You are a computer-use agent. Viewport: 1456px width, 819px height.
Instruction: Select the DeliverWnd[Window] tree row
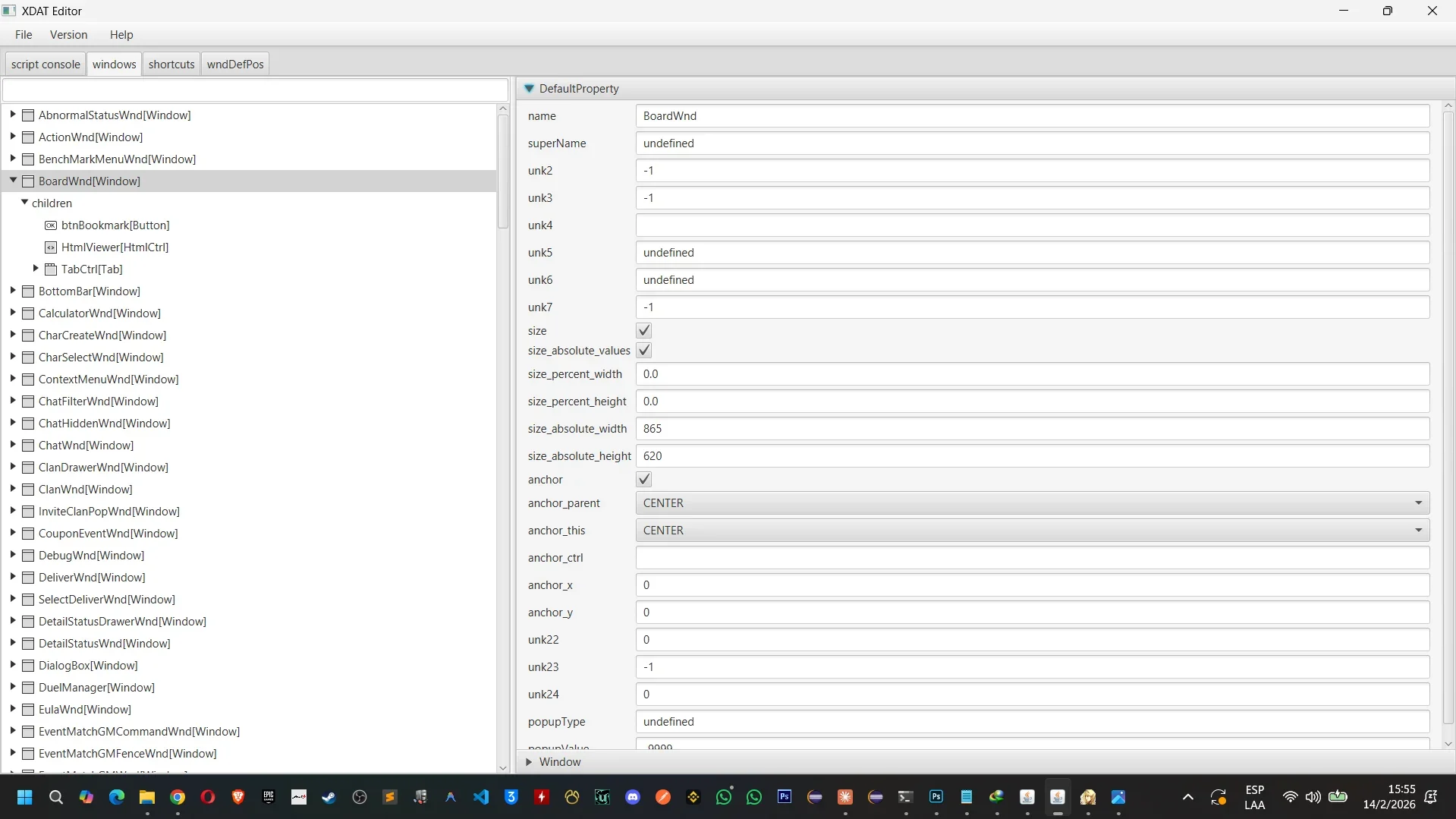pyautogui.click(x=249, y=578)
